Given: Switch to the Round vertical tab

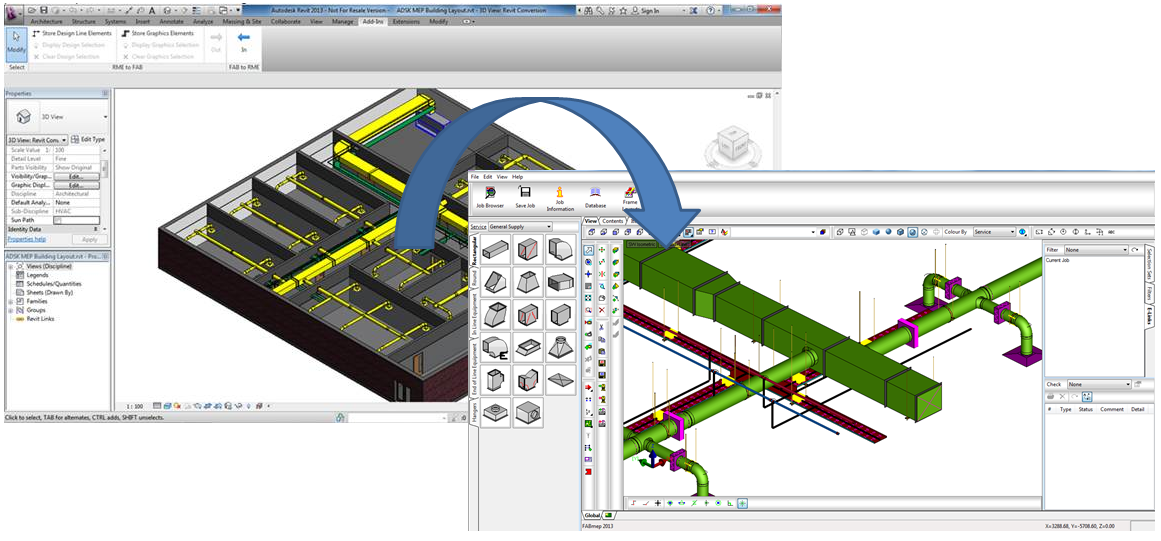Looking at the screenshot, I should 475,280.
